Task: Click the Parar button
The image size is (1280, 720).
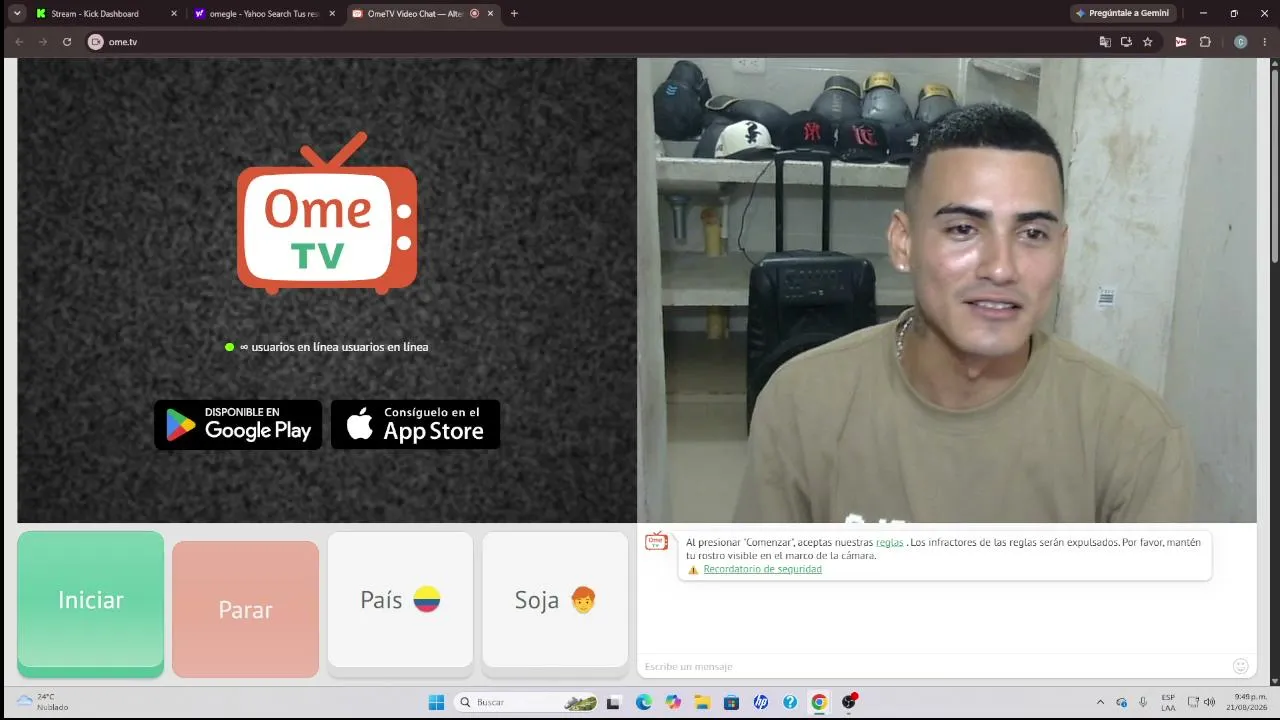Action: tap(245, 609)
